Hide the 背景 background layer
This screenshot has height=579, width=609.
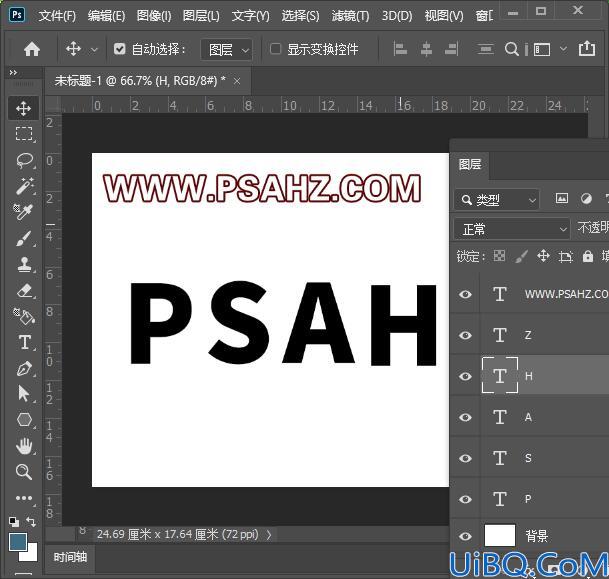[x=465, y=536]
